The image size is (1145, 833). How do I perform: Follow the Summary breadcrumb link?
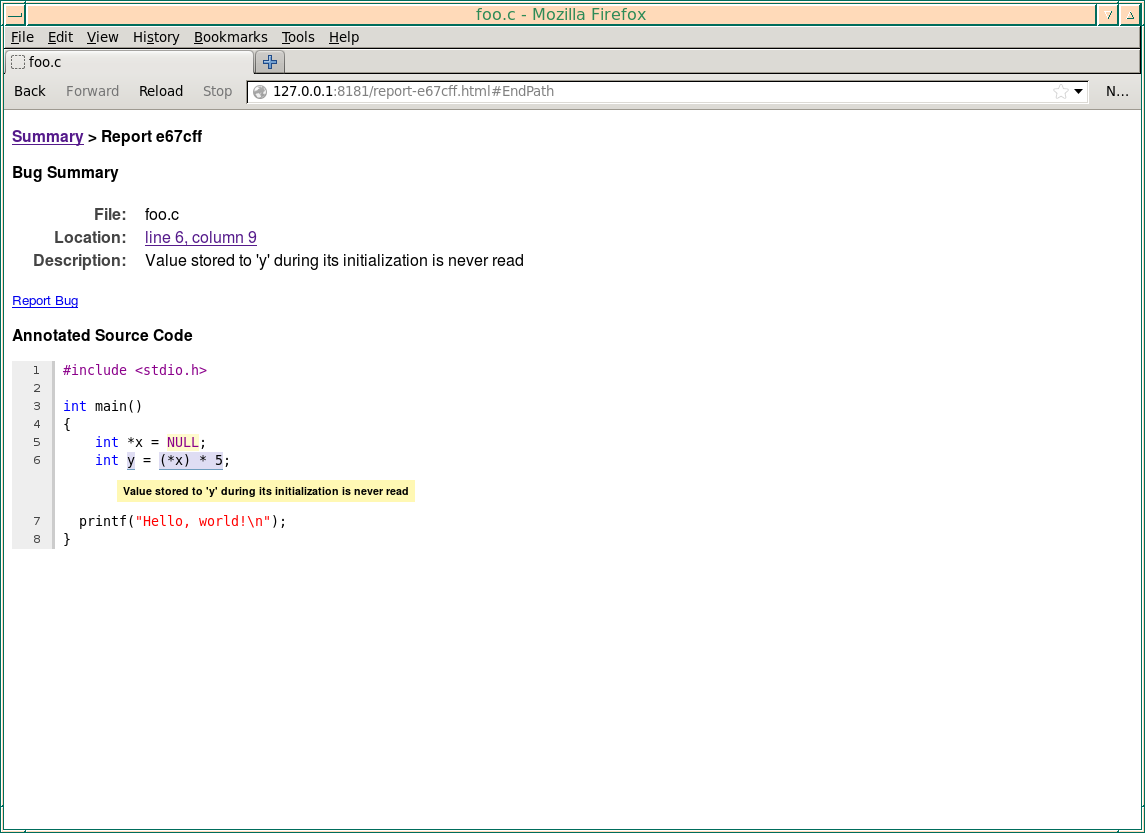(48, 137)
